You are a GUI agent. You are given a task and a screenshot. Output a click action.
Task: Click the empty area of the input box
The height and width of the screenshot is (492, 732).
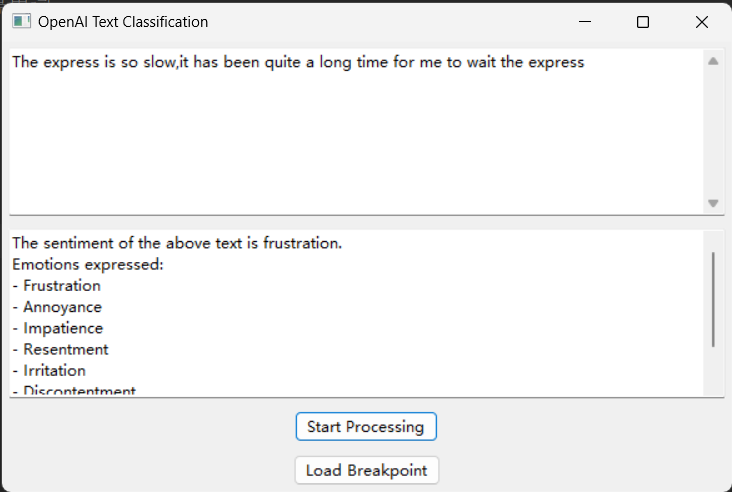pyautogui.click(x=356, y=142)
